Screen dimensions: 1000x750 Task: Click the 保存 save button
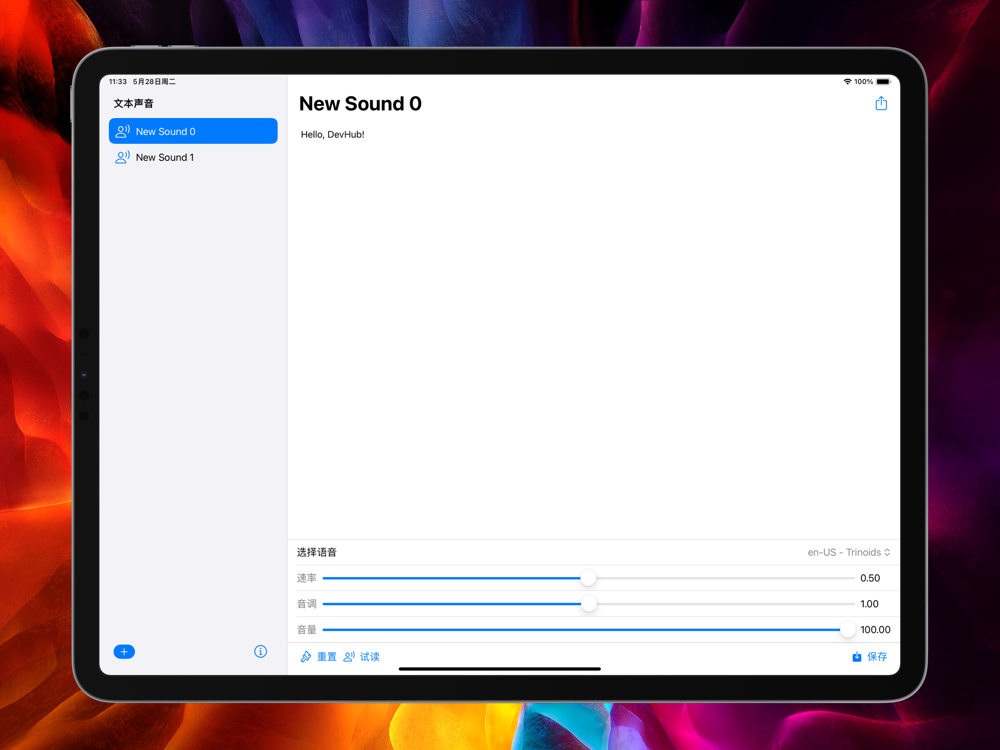click(x=869, y=656)
